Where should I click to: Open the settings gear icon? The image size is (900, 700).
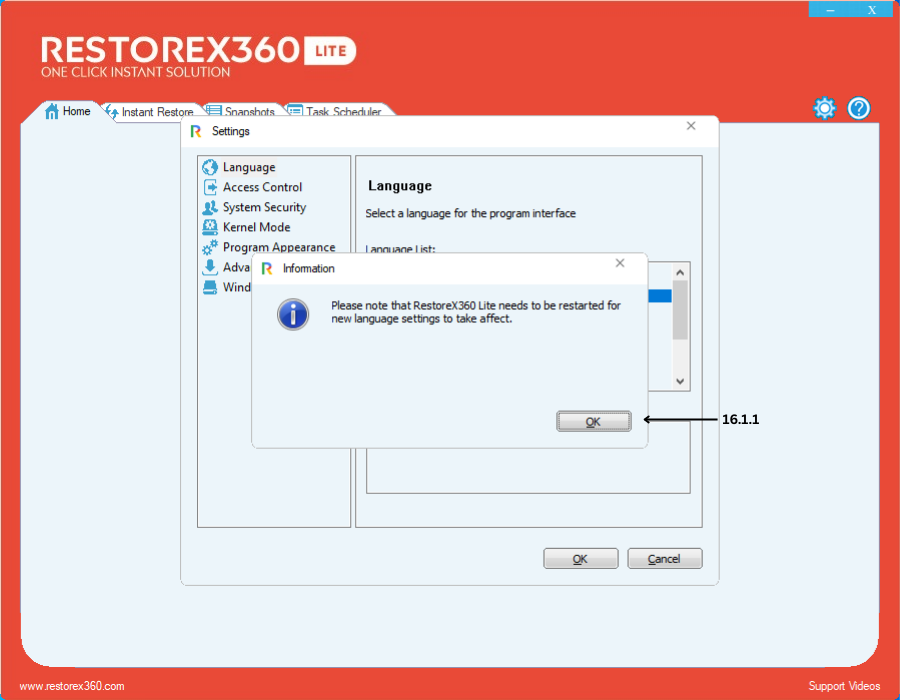824,109
